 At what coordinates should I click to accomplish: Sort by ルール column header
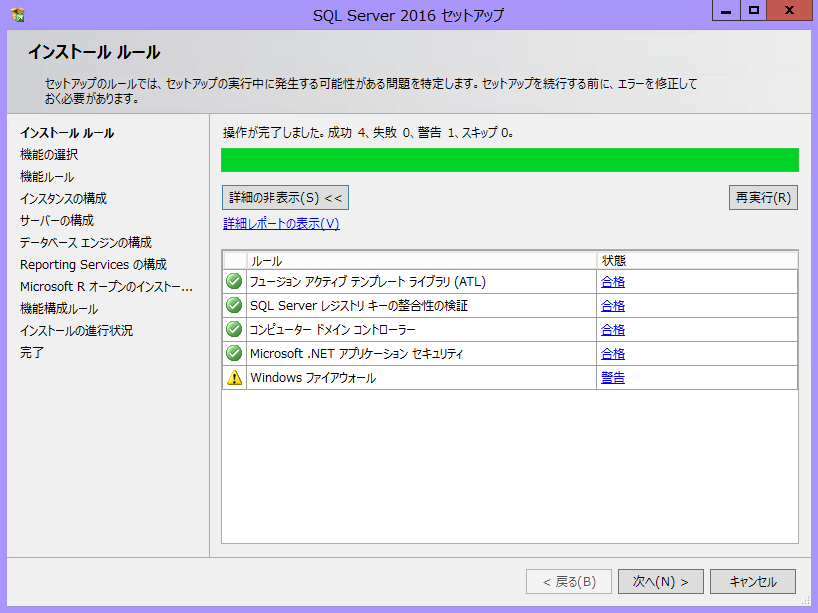(x=420, y=261)
